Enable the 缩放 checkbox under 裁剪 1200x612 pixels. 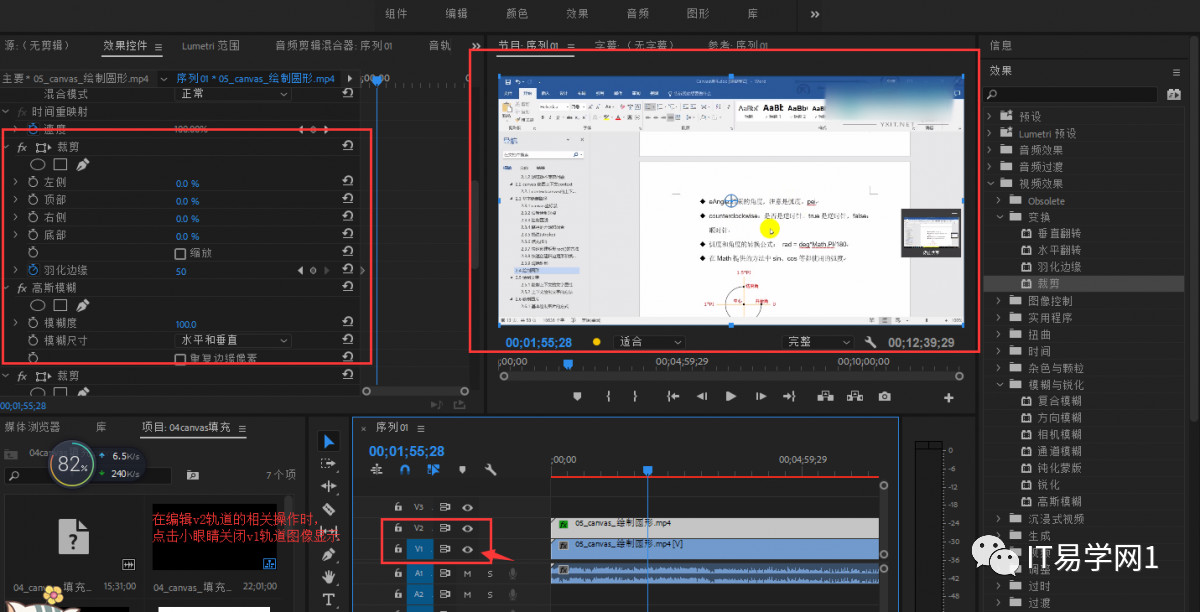tap(180, 253)
